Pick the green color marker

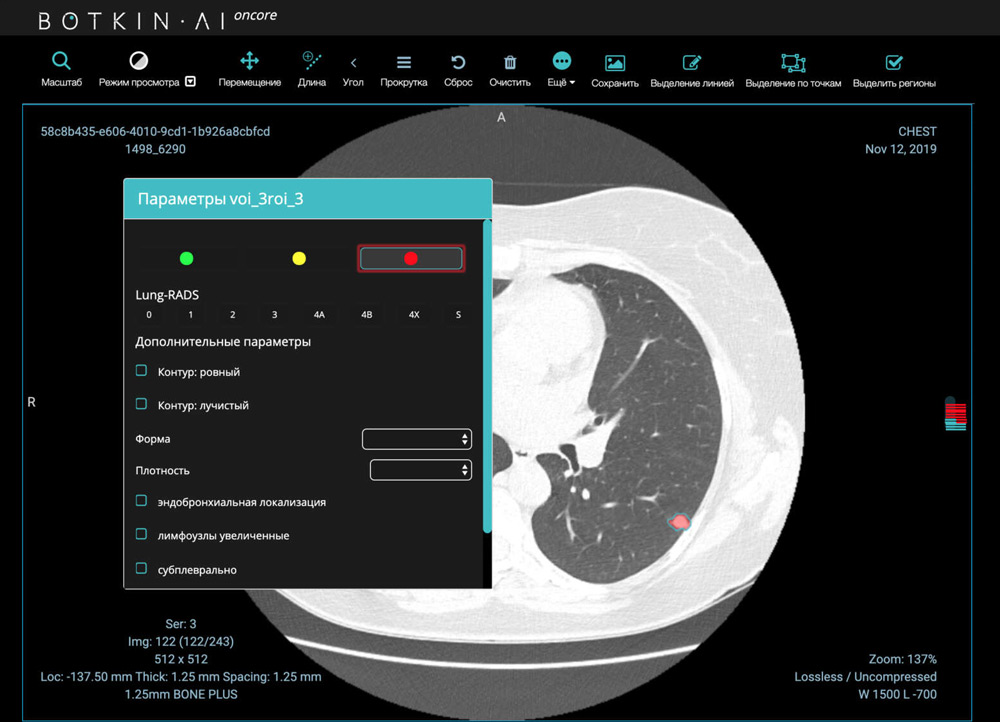(186, 259)
